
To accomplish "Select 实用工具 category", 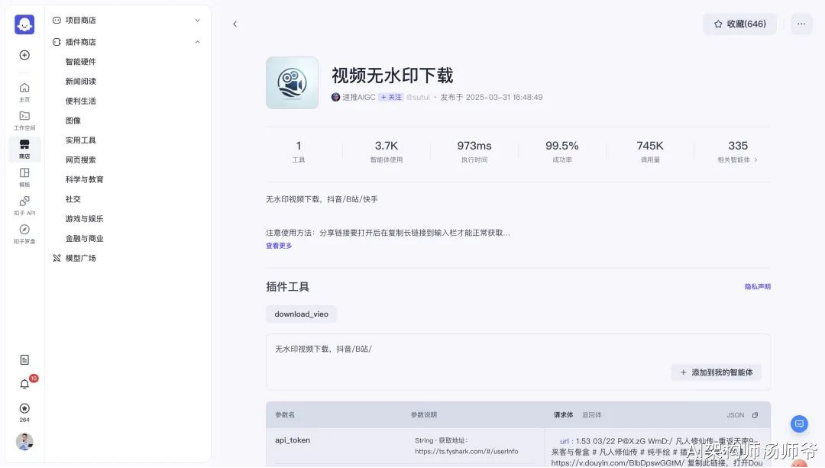I will coord(81,140).
